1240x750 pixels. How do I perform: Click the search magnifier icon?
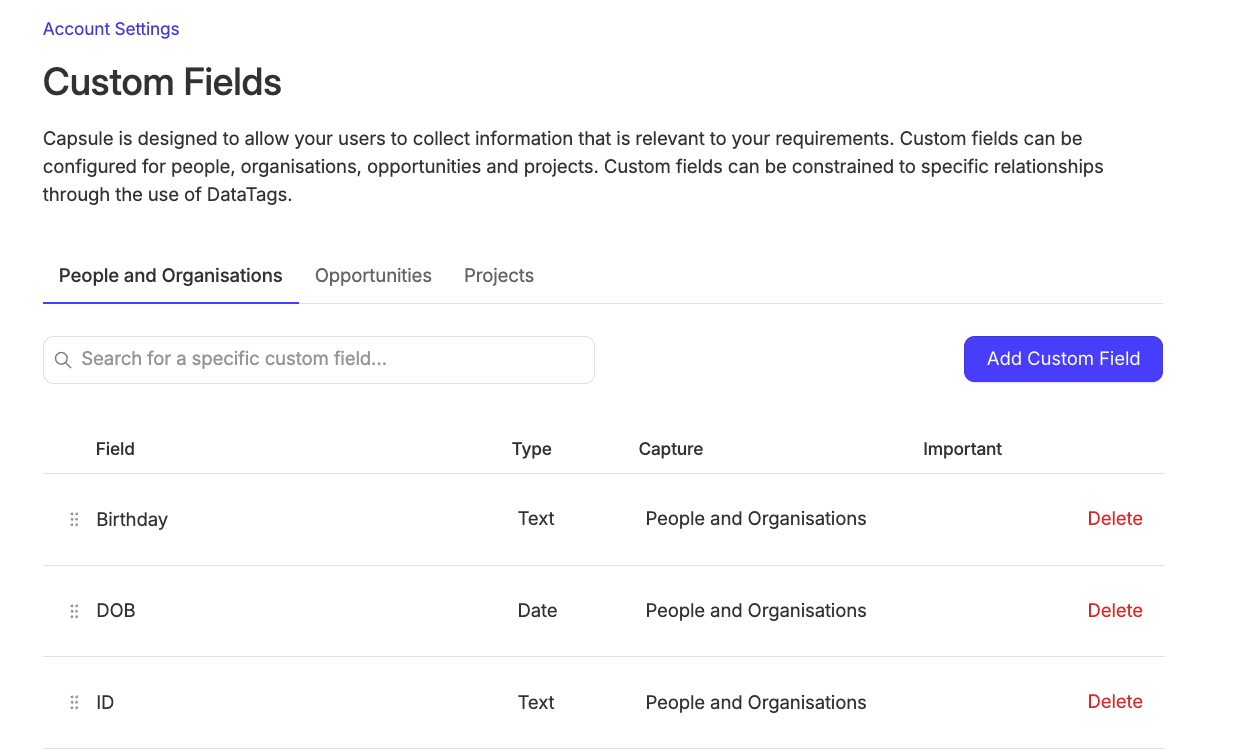point(63,360)
